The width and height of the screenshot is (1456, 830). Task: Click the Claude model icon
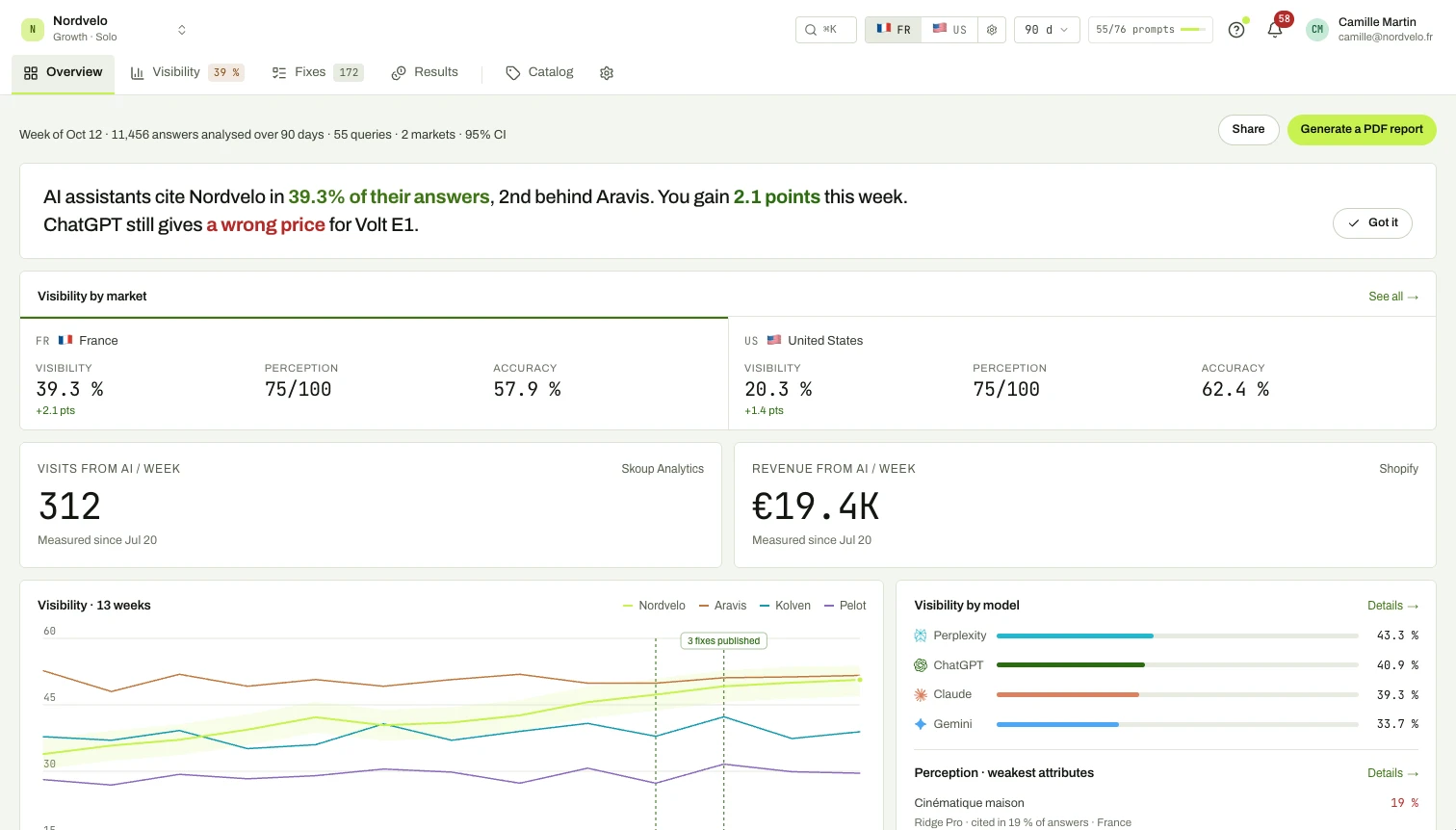pos(921,694)
